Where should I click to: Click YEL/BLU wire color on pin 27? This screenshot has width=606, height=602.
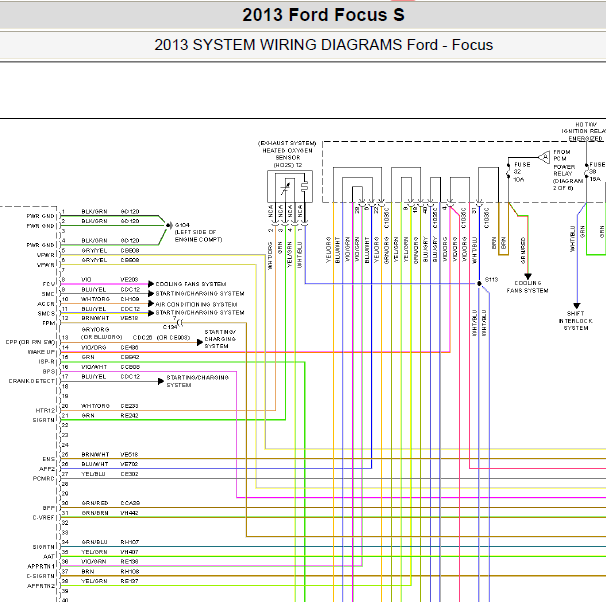[x=93, y=474]
